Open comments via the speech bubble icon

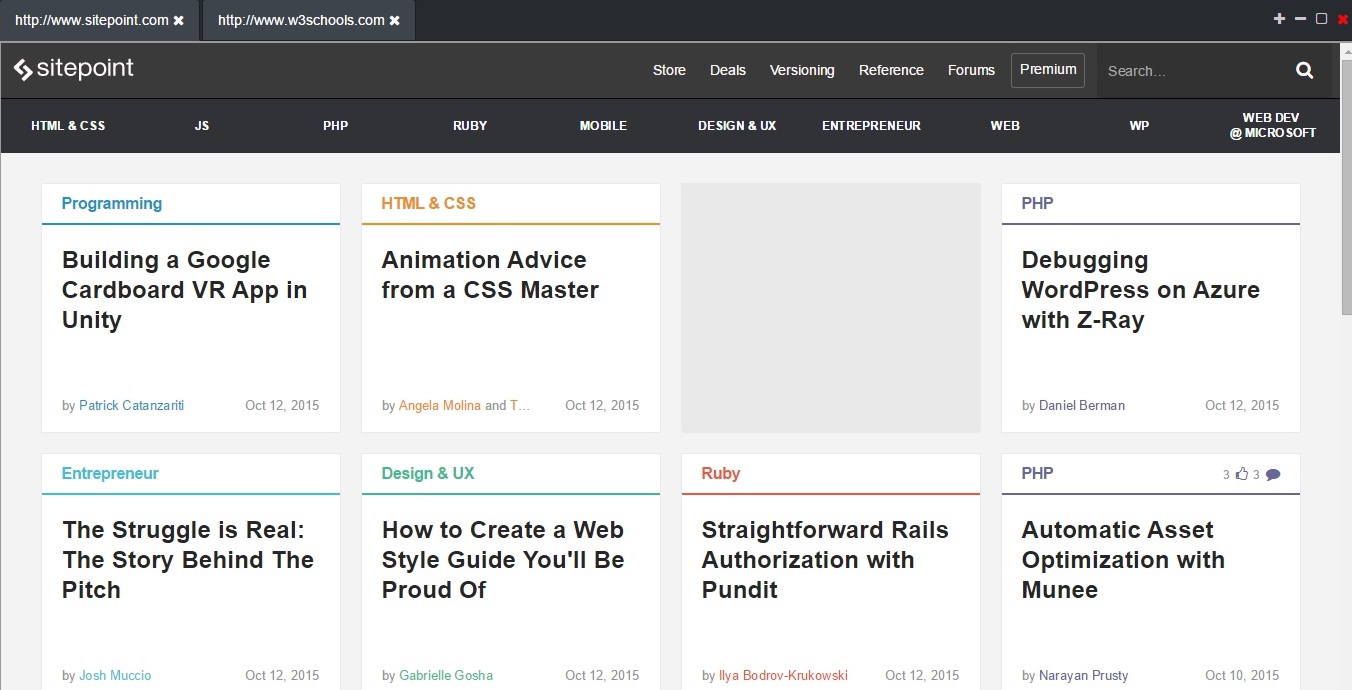coord(1272,474)
